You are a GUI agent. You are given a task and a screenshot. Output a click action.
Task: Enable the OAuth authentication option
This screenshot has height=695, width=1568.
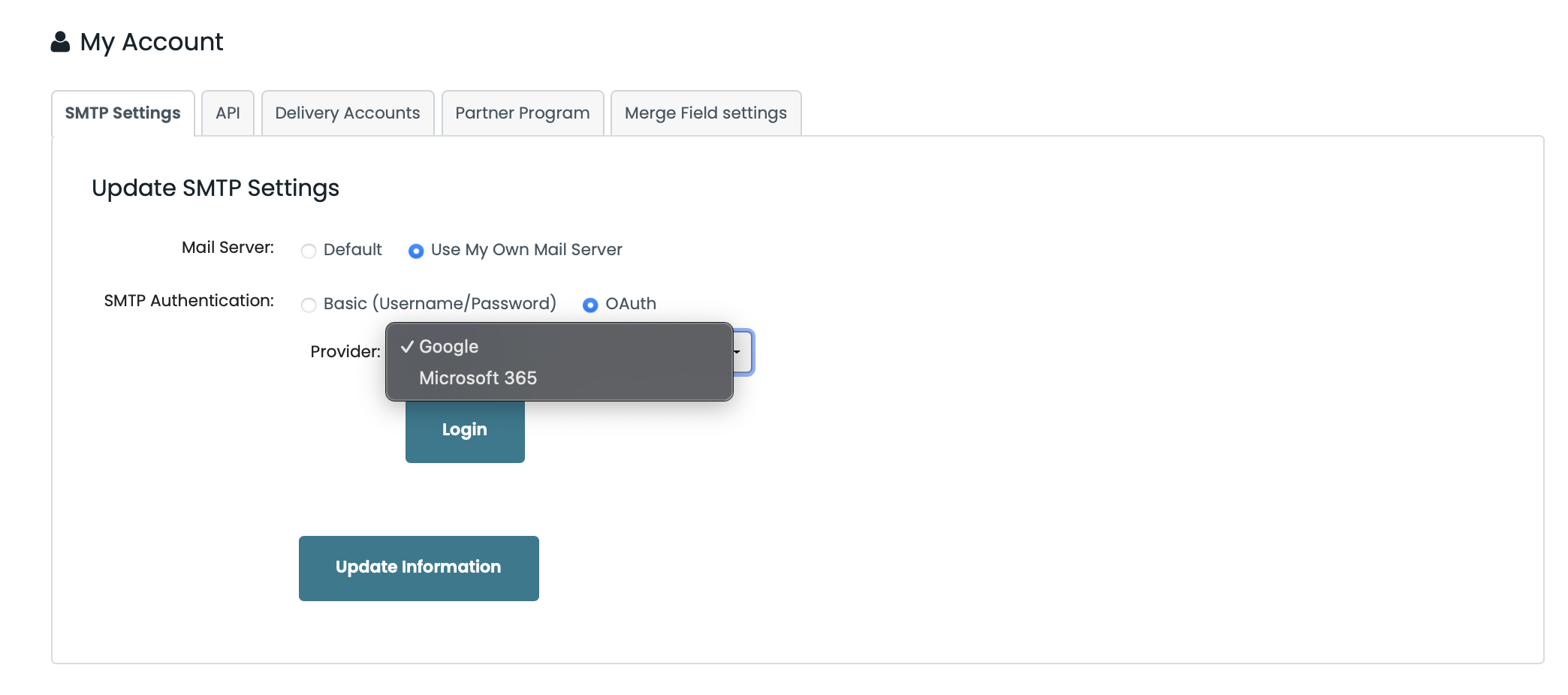click(x=591, y=305)
